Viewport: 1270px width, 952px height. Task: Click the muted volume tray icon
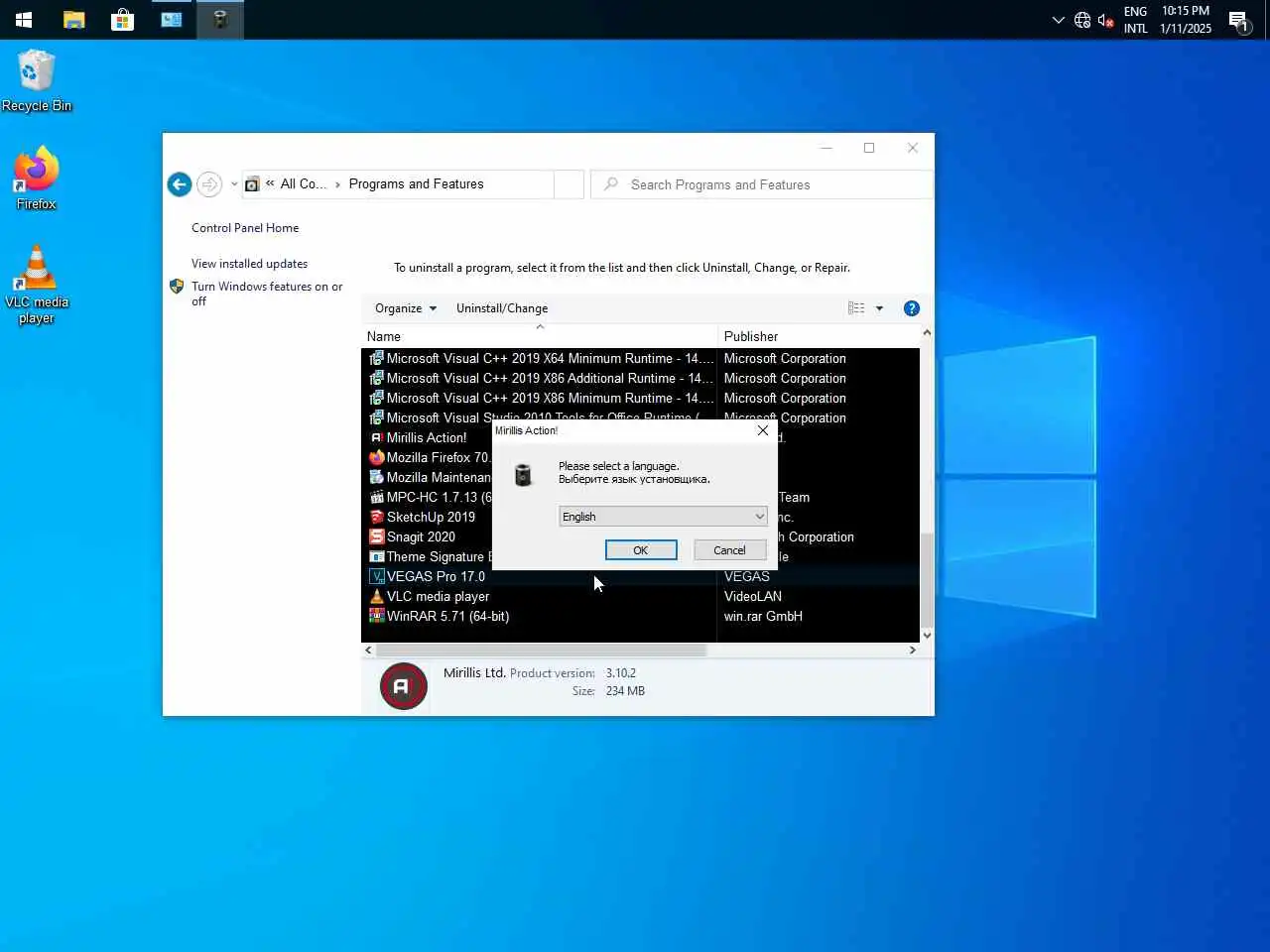pos(1105,20)
